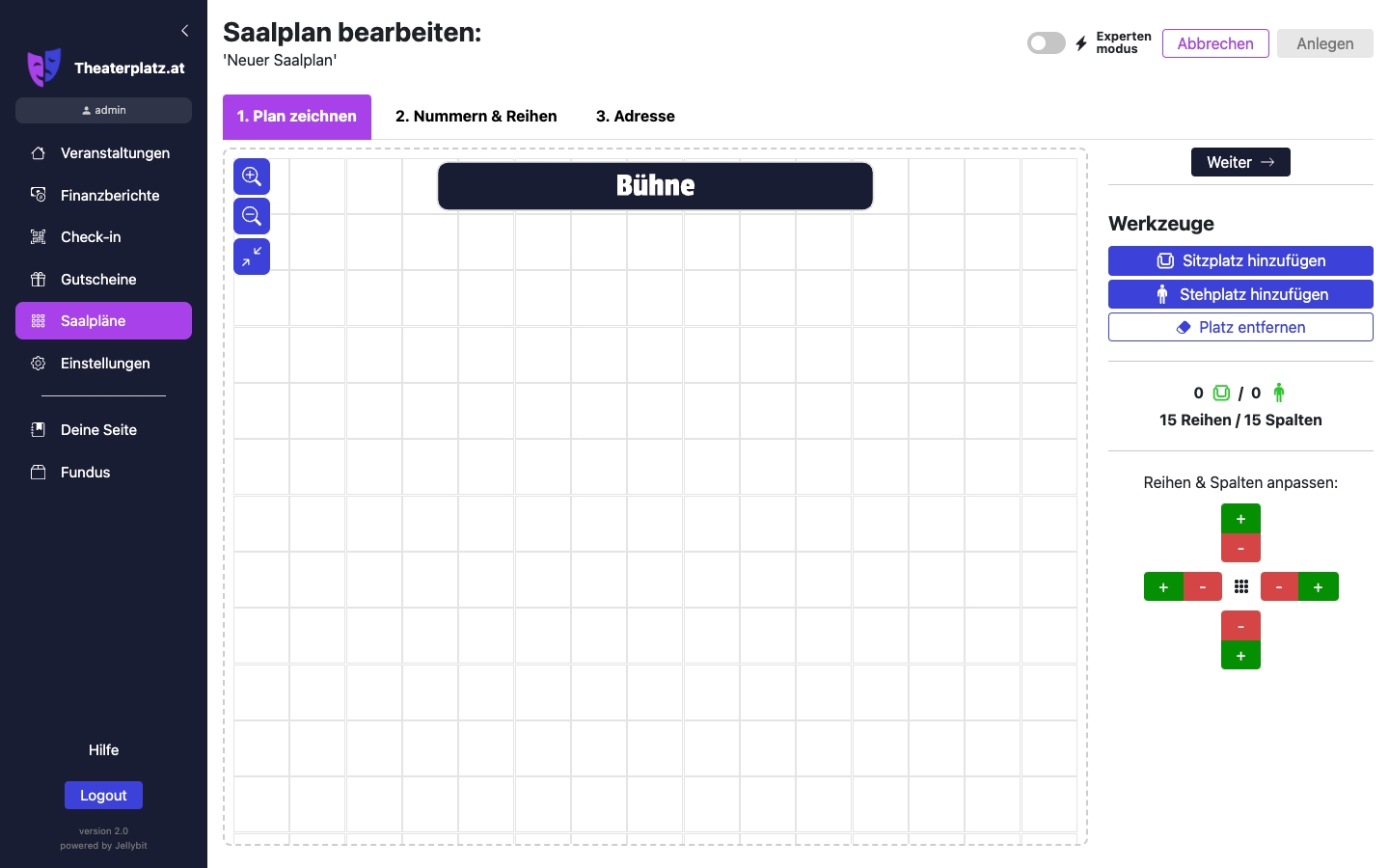Viewport: 1389px width, 868px height.
Task: Select the Sitzplatz hinzufügen tool
Action: point(1240,260)
